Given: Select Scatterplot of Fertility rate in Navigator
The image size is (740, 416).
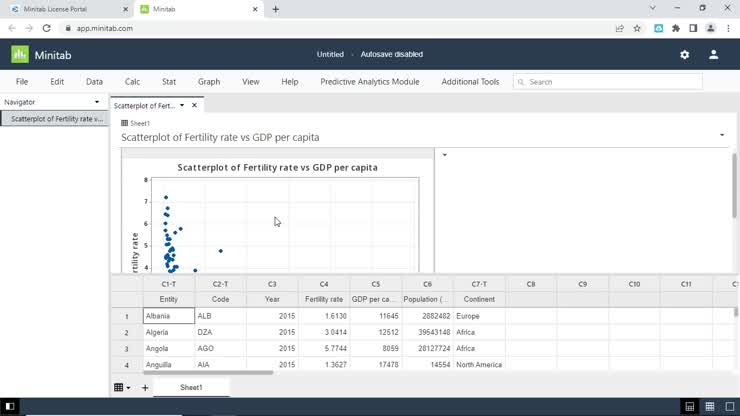Looking at the screenshot, I should [x=56, y=119].
